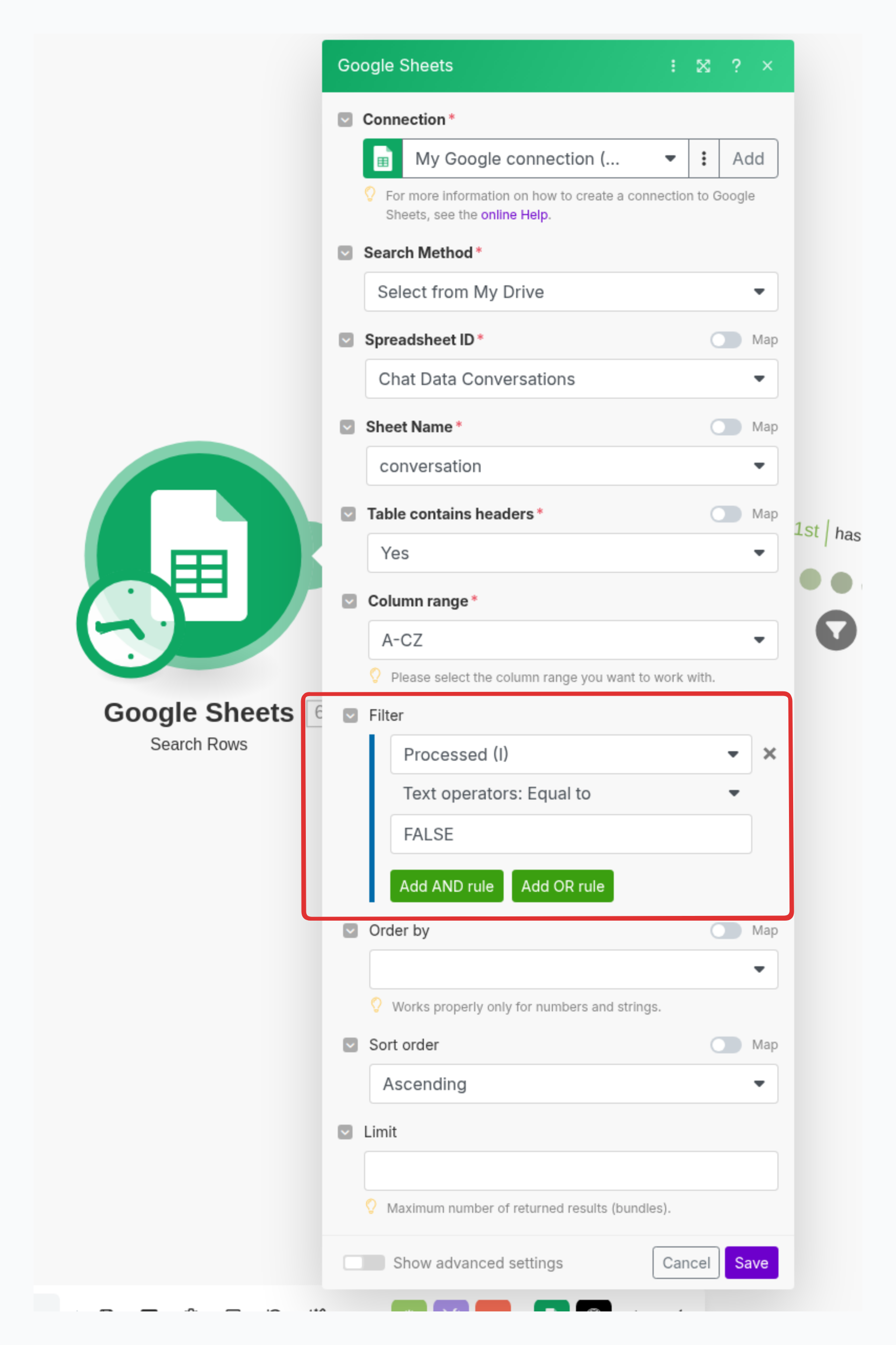Viewport: 896px width, 1345px height.
Task: Click the Add connection button
Action: (748, 158)
